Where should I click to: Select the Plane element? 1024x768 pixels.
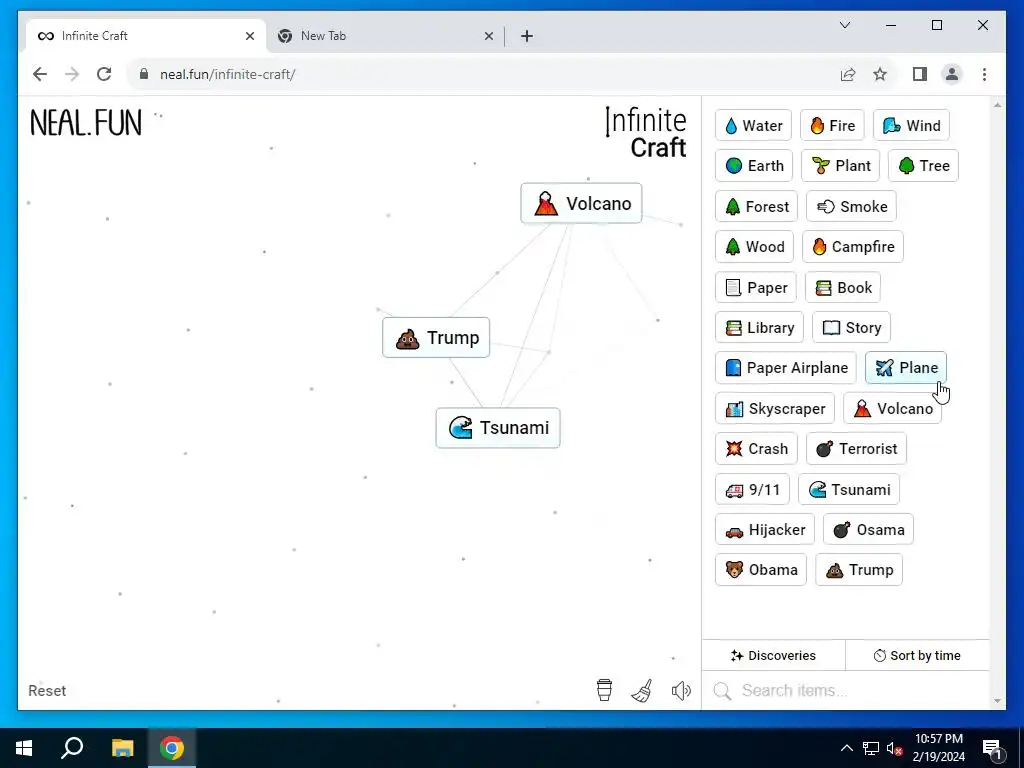(x=905, y=368)
